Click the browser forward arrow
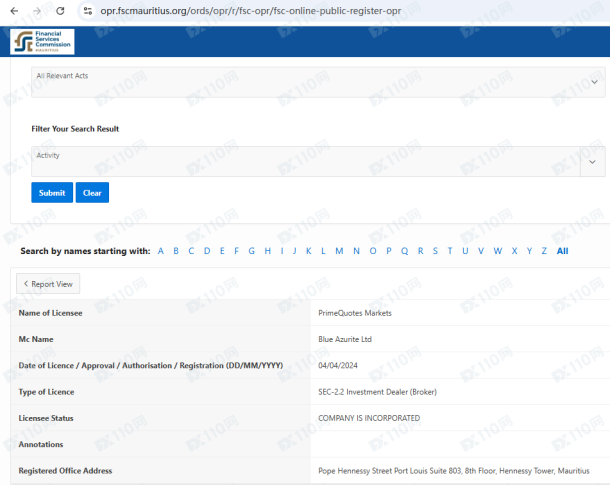Image resolution: width=610 pixels, height=485 pixels. tap(37, 11)
